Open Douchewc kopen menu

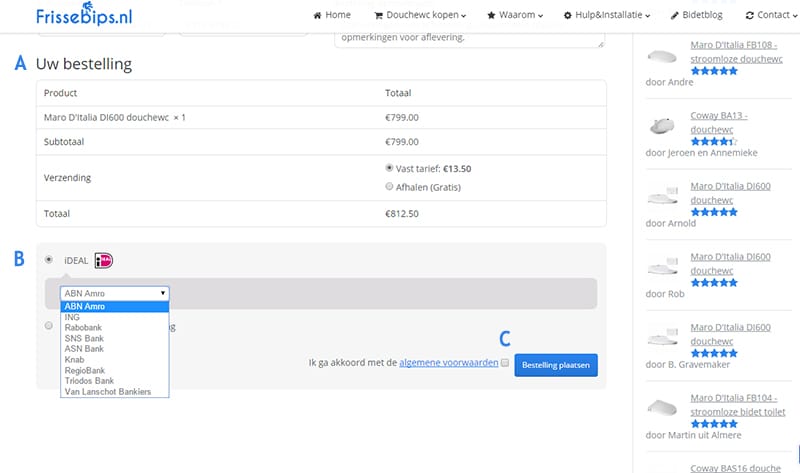(x=420, y=15)
